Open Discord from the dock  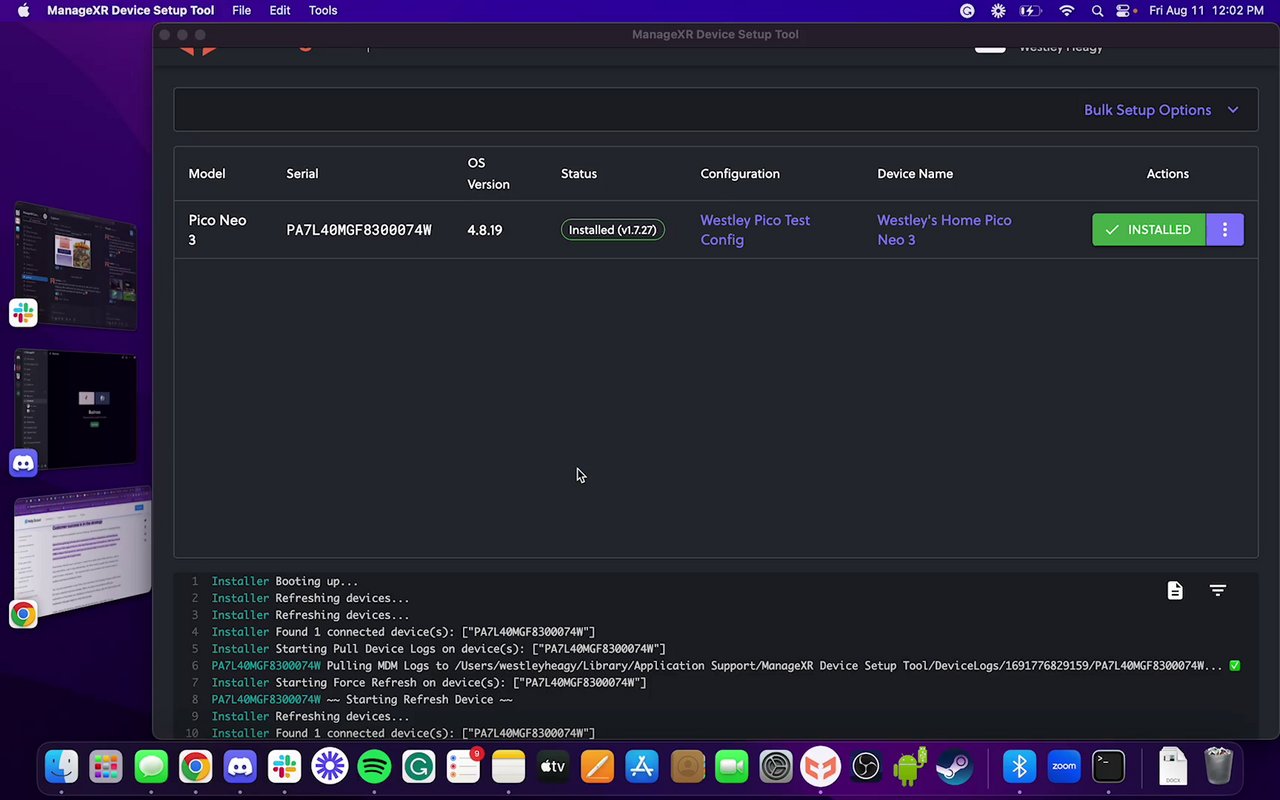240,767
